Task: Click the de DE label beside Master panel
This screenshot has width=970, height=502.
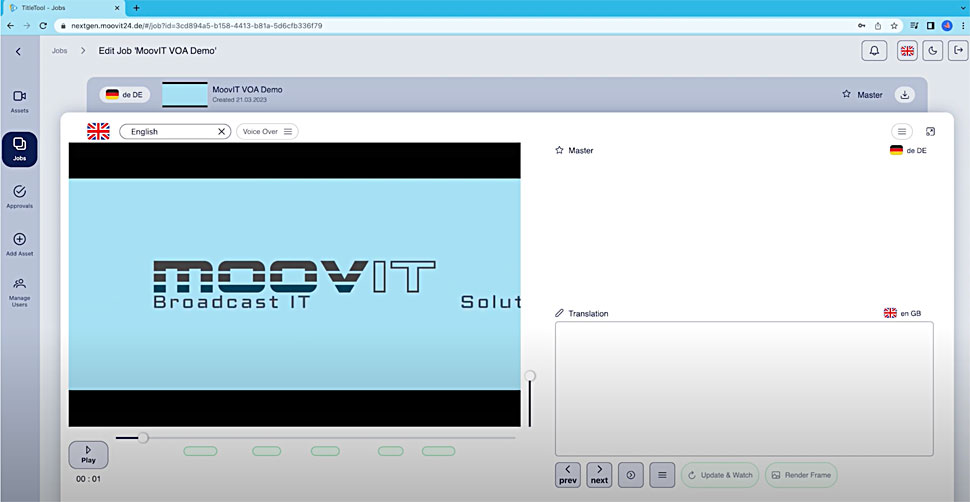Action: [908, 150]
